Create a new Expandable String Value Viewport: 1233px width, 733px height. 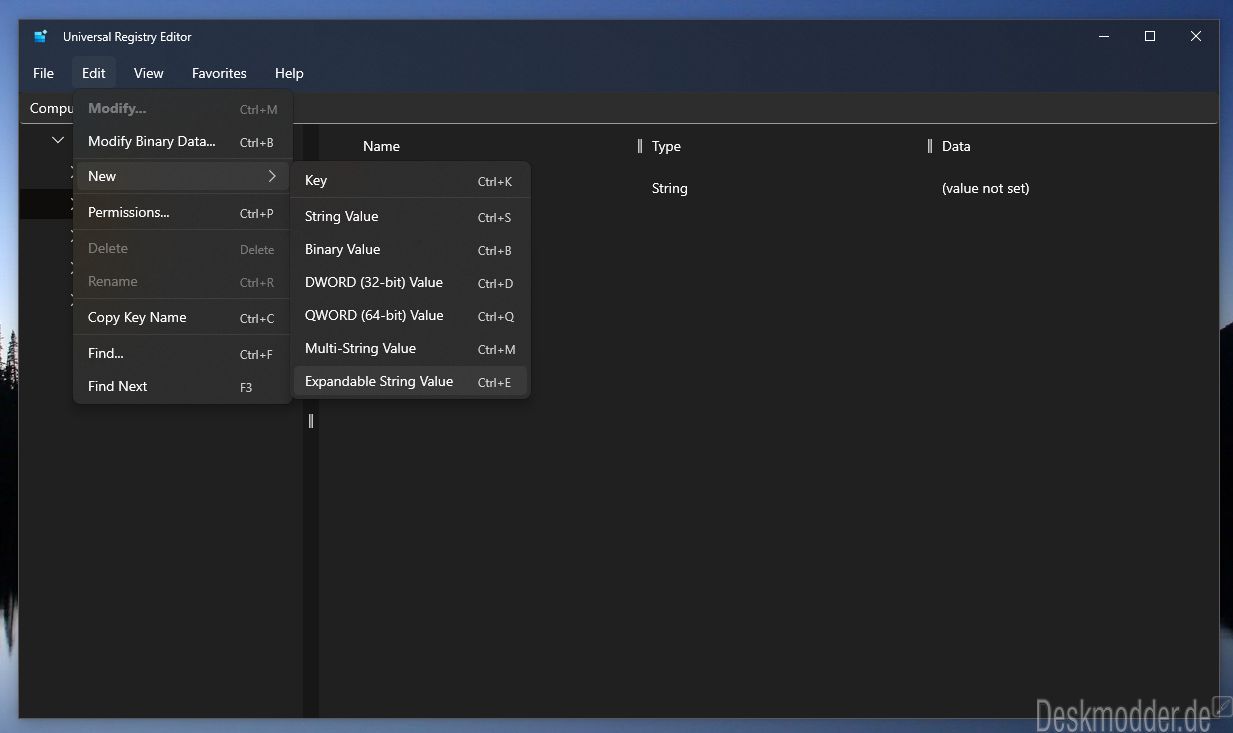click(x=410, y=382)
